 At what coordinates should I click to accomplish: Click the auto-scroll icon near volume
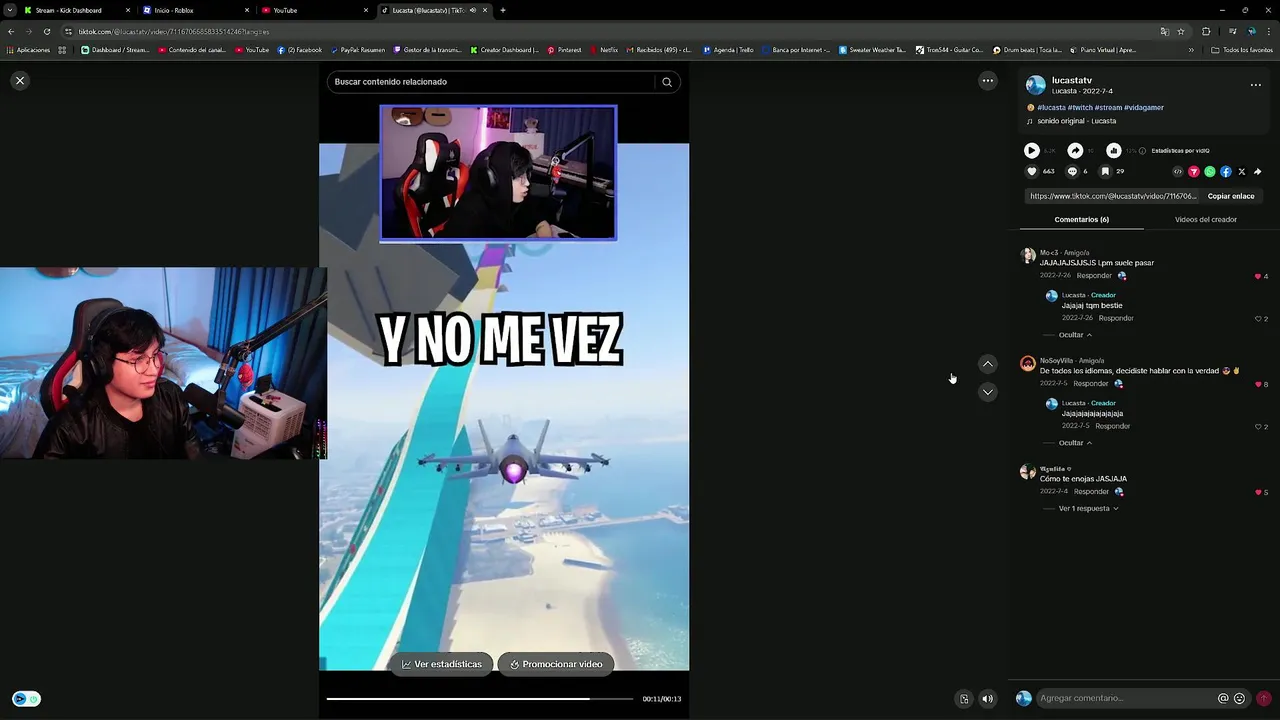(x=964, y=699)
